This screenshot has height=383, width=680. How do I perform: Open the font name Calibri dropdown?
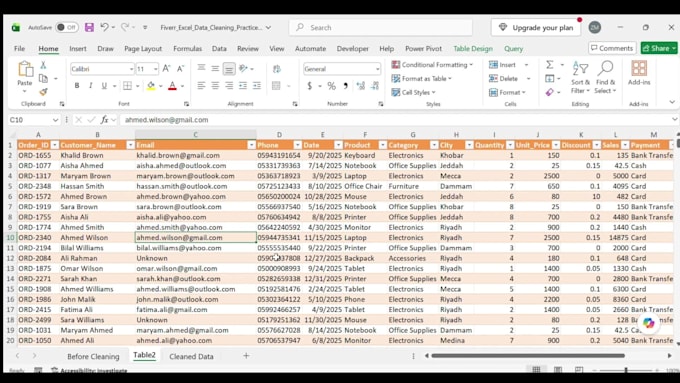[x=131, y=69]
